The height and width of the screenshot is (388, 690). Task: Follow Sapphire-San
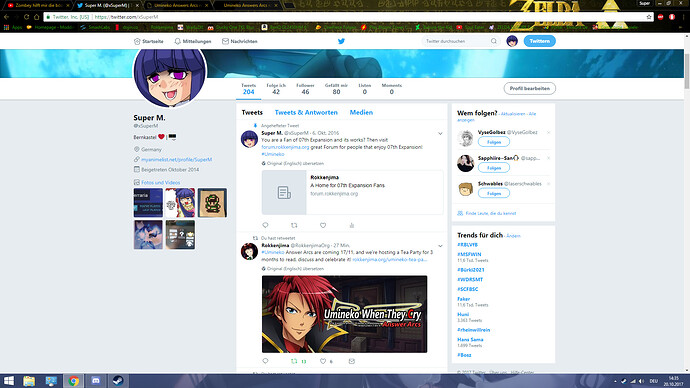pyautogui.click(x=494, y=168)
